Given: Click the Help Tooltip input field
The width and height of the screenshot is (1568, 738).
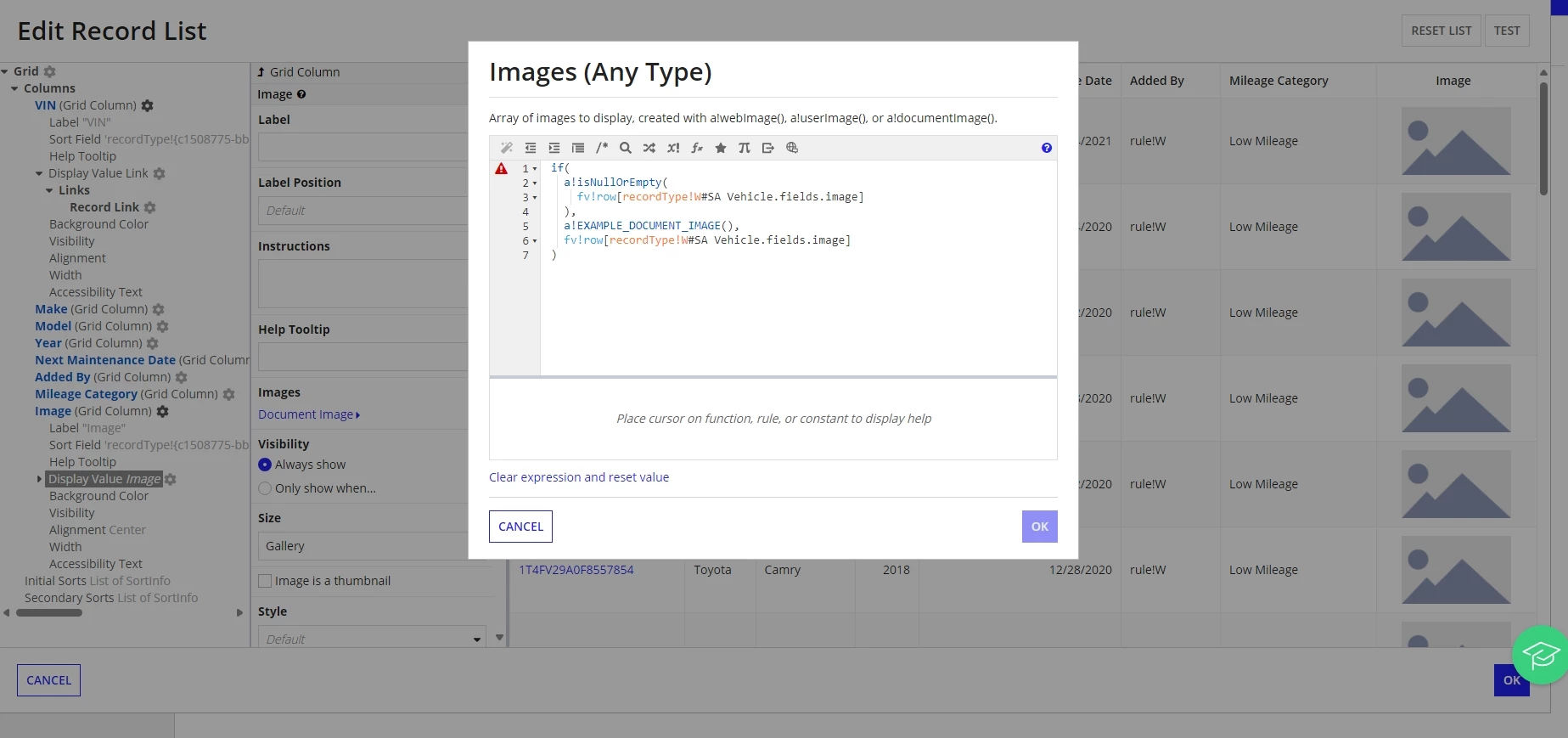Looking at the screenshot, I should (x=363, y=357).
